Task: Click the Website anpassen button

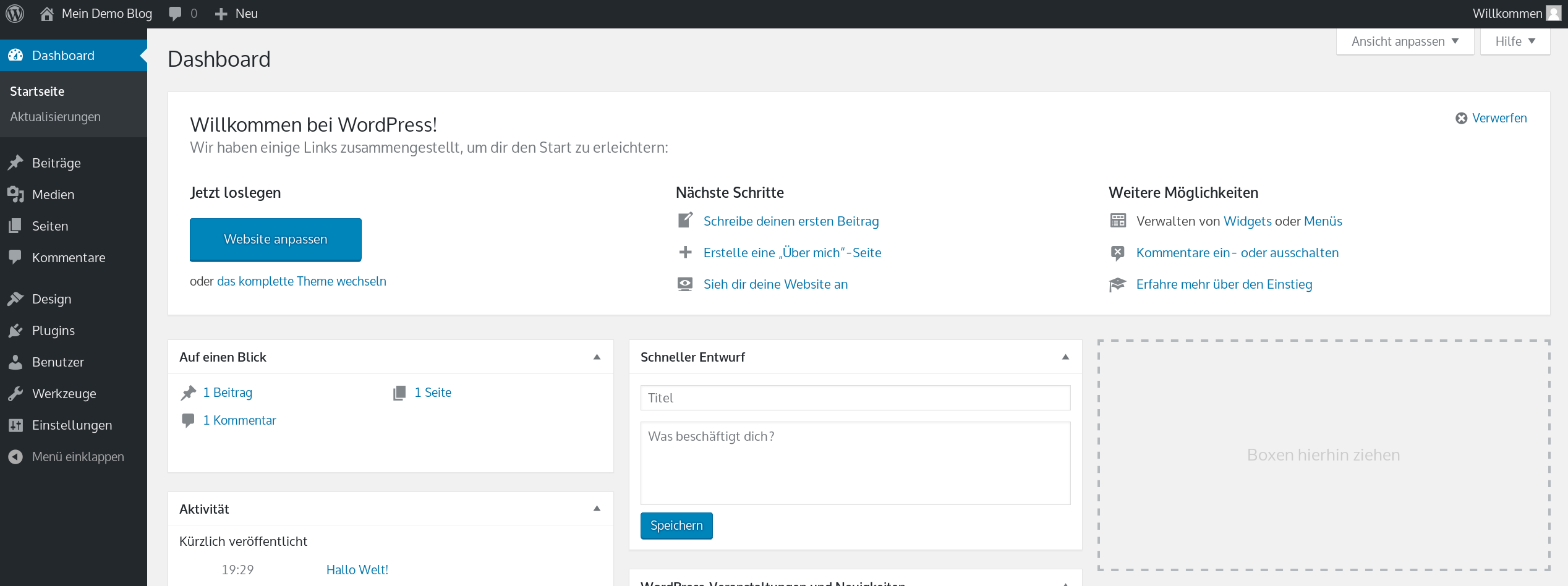Action: (275, 239)
